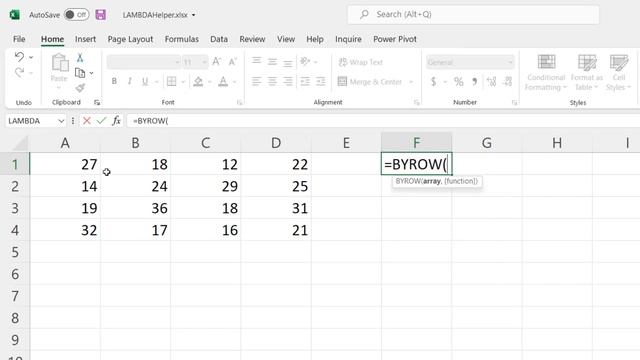Switch to the View tab
The height and width of the screenshot is (360, 640).
(x=286, y=39)
